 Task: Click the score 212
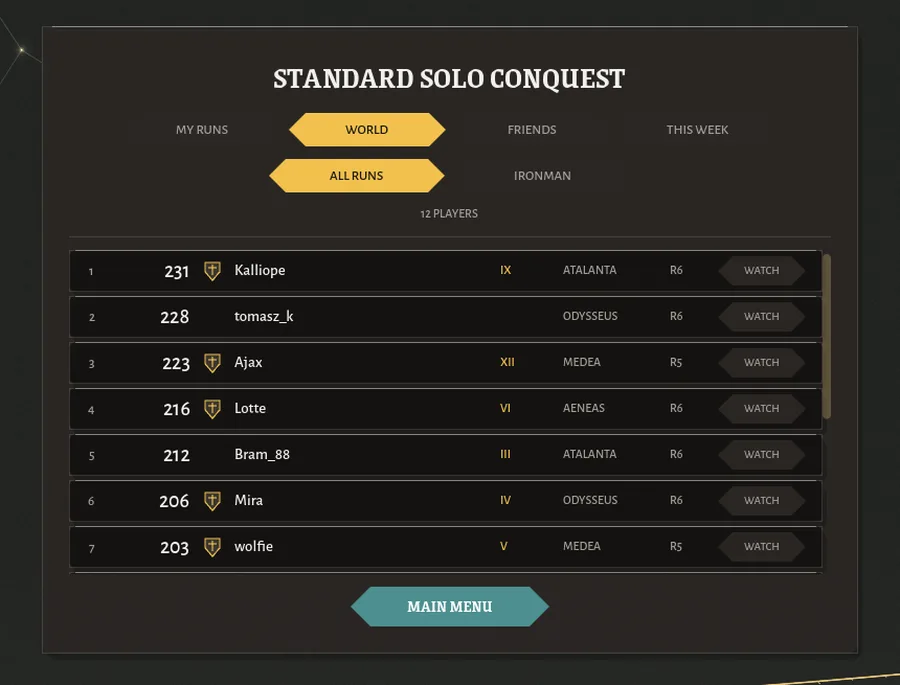[x=176, y=455]
